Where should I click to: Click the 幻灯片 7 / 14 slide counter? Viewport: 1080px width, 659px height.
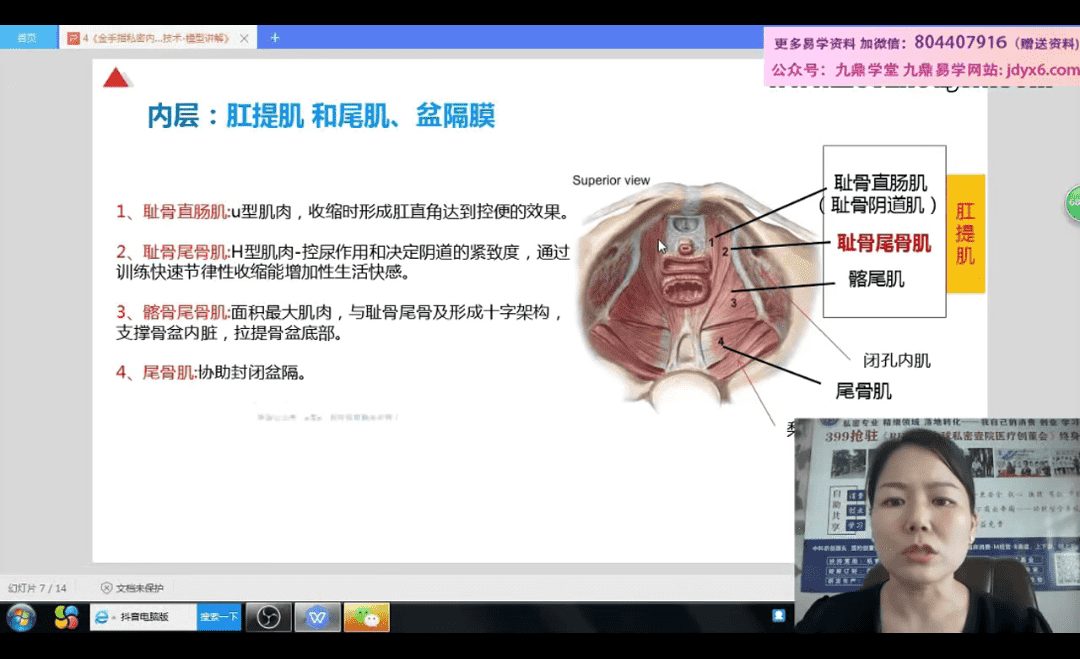click(x=38, y=588)
